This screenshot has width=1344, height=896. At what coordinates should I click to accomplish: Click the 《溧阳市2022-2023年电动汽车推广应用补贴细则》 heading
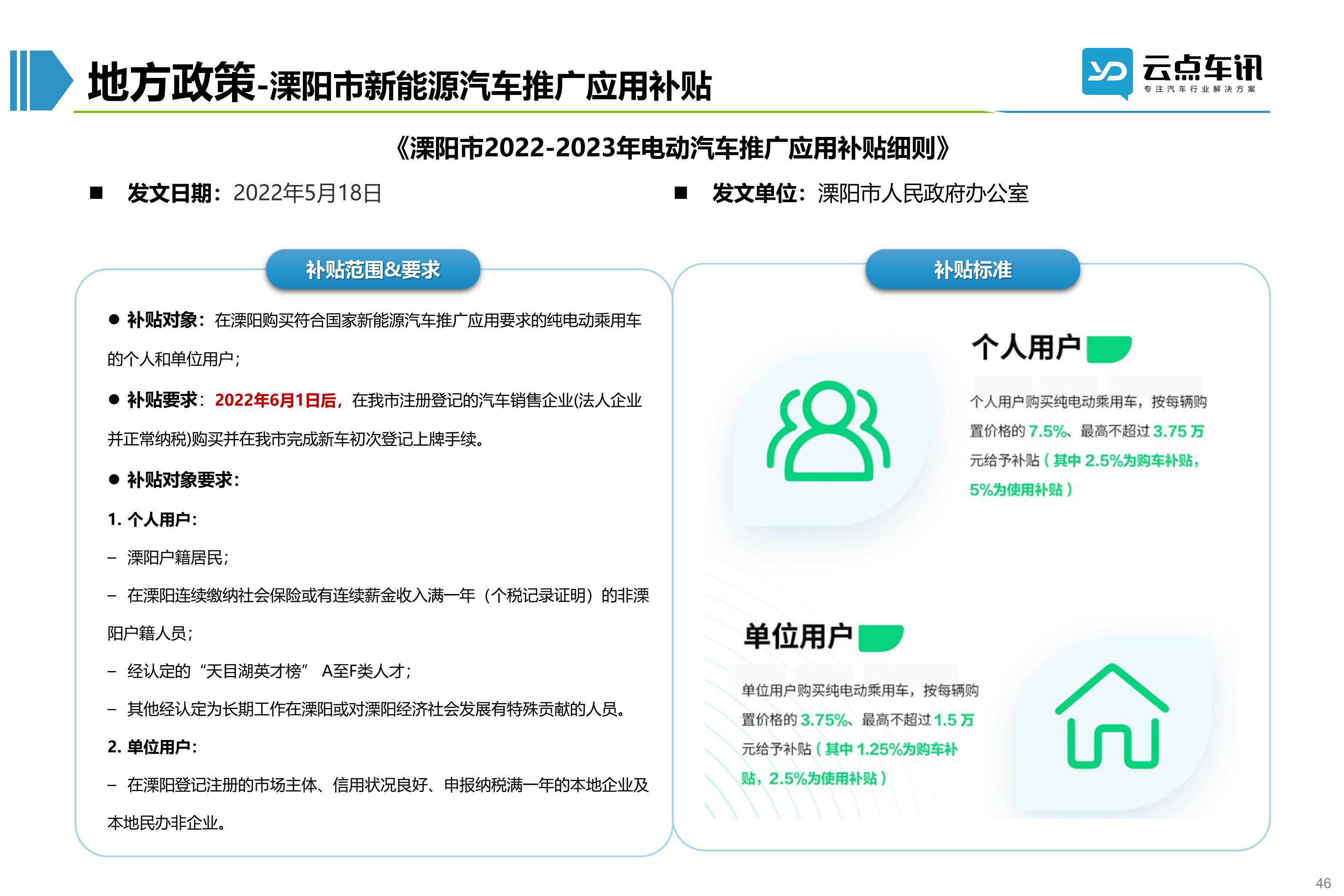point(672,148)
